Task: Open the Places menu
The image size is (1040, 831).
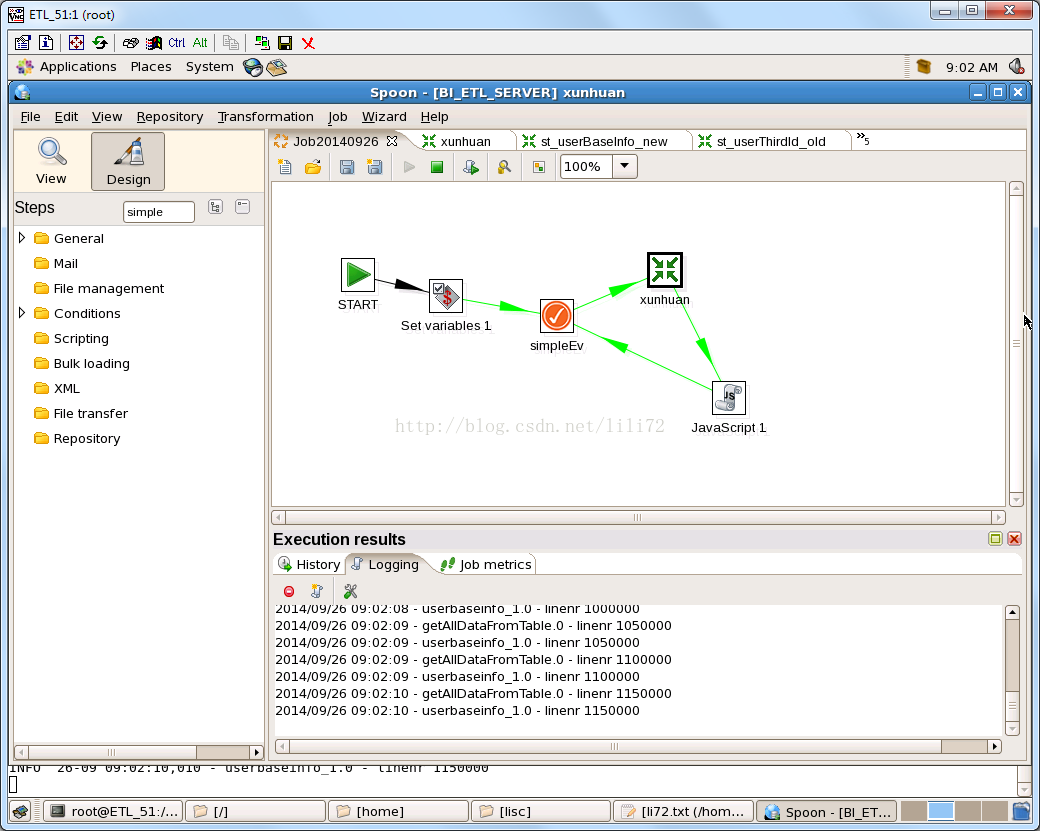Action: click(x=151, y=67)
